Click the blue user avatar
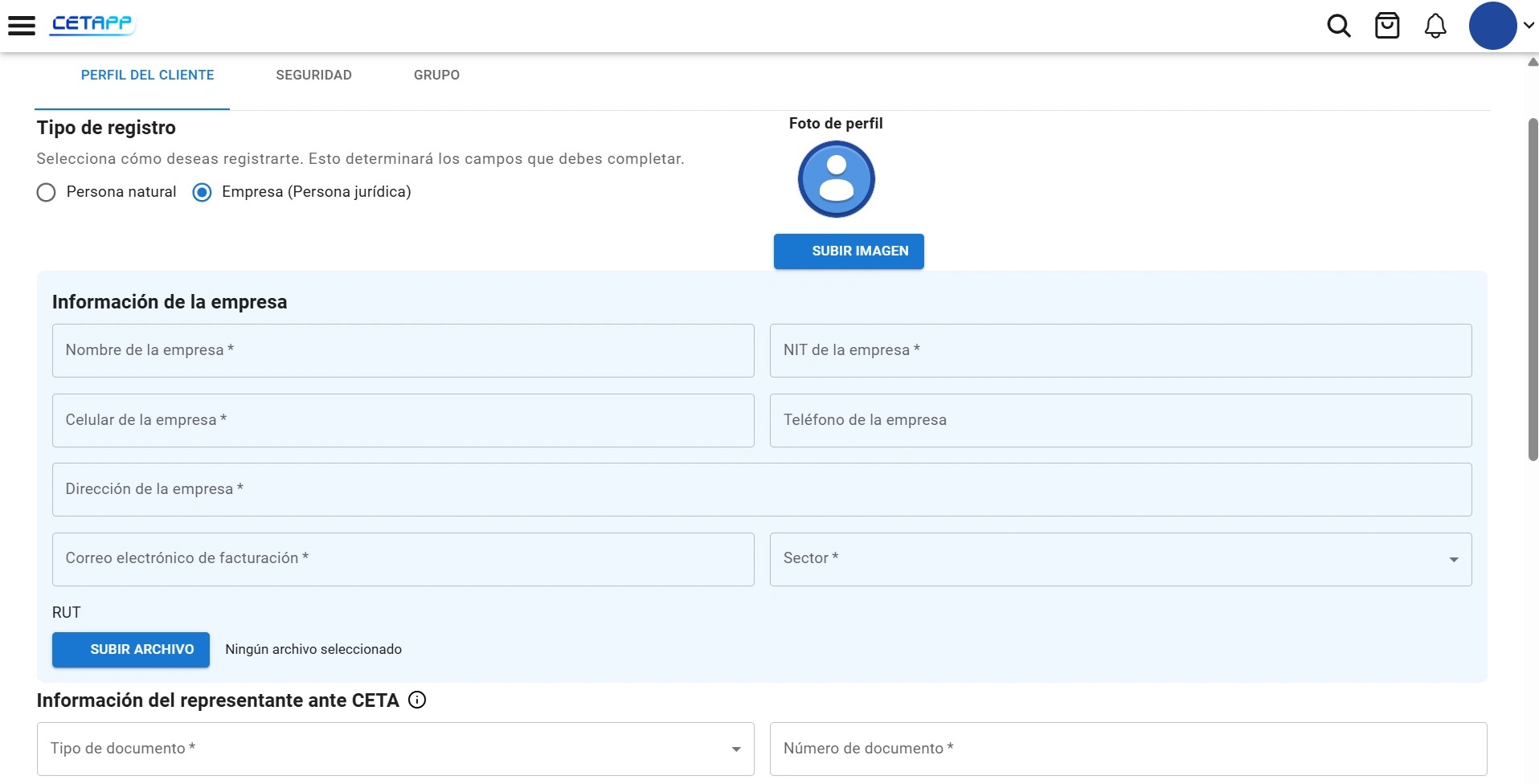The image size is (1539, 784). coord(1492,26)
